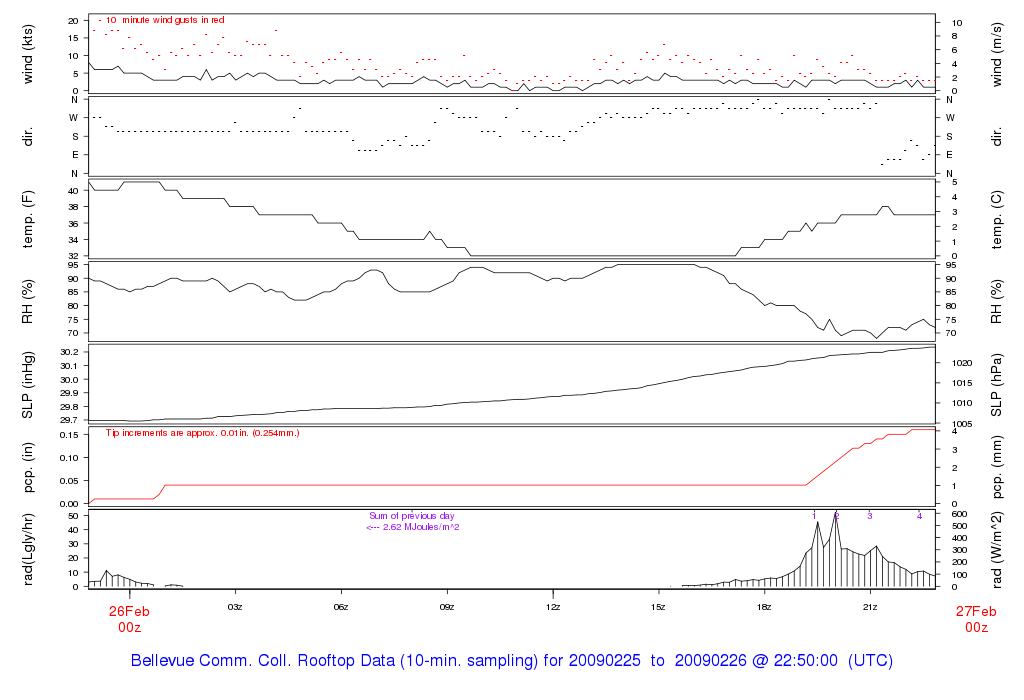Click the 'SLP (inHg)' axis label
The height and width of the screenshot is (700, 1024).
tap(27, 385)
